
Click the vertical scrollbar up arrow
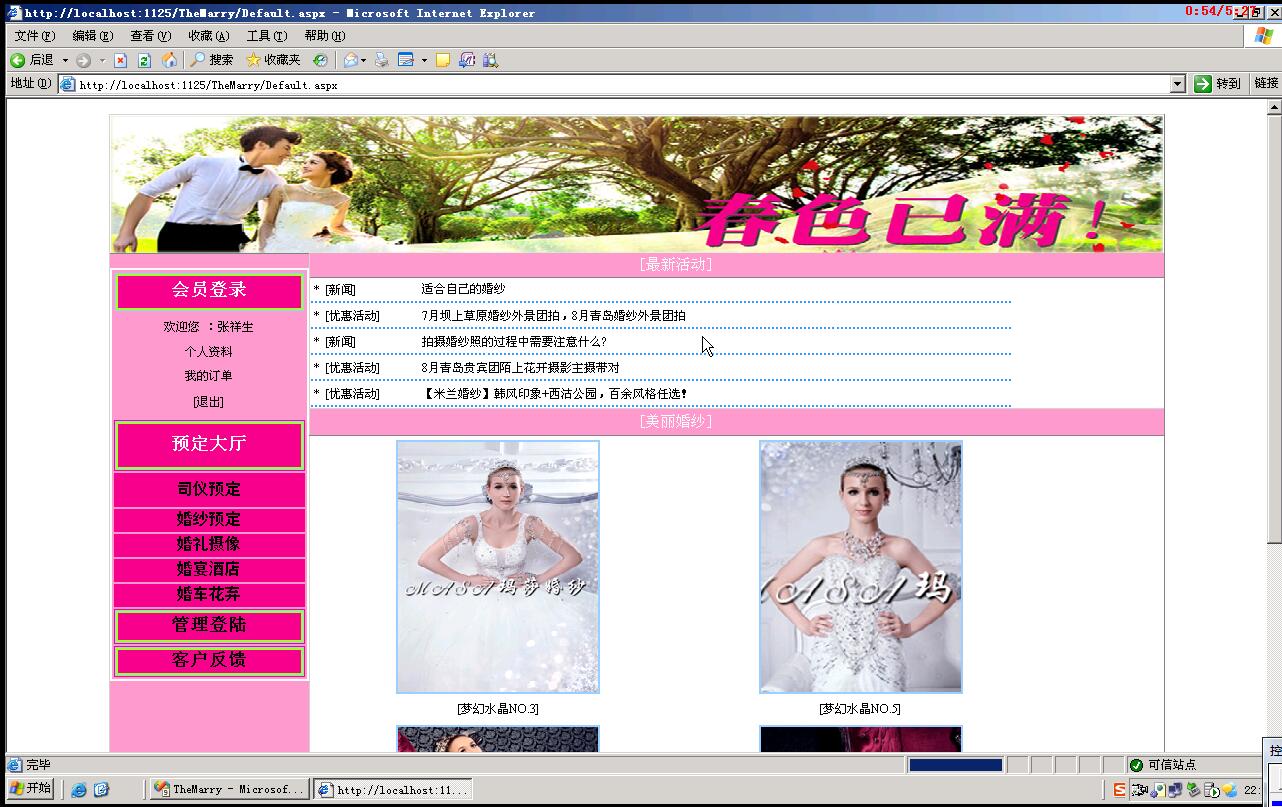(1274, 108)
